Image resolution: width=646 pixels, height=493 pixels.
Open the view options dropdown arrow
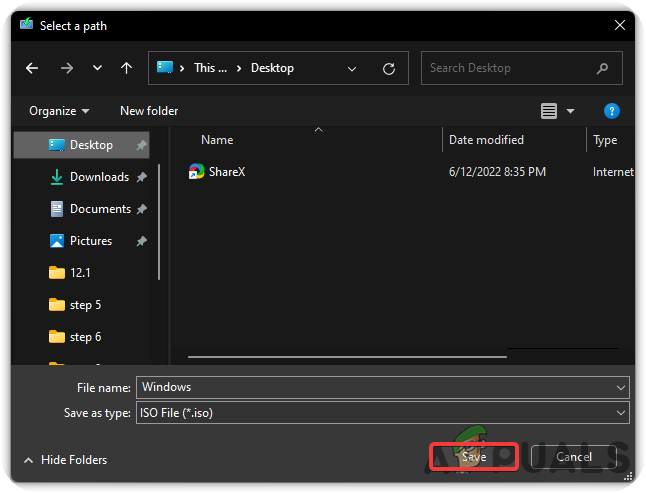(571, 111)
